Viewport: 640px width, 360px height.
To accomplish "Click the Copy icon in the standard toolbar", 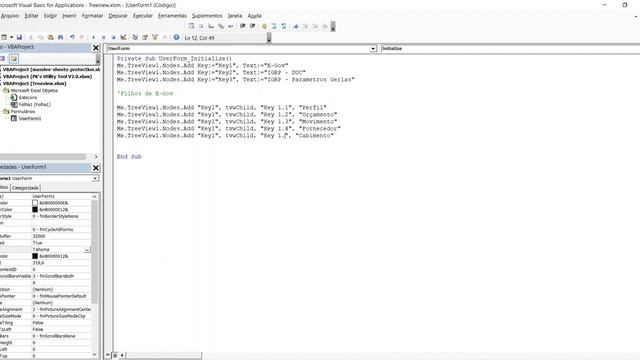I will (x=41, y=37).
